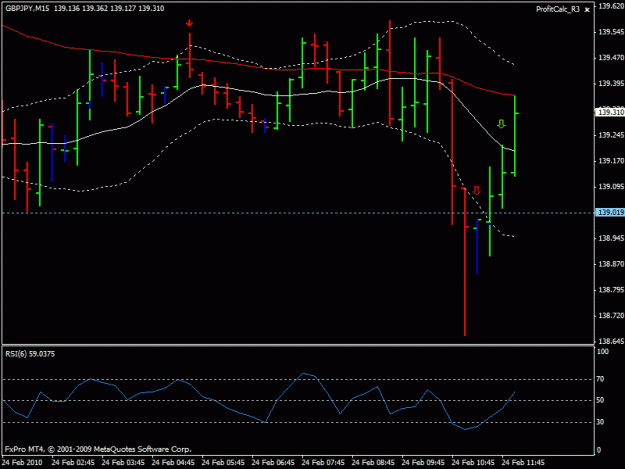The width and height of the screenshot is (625, 469).
Task: Click the 24 Feb 2010 date label
Action: coord(22,463)
